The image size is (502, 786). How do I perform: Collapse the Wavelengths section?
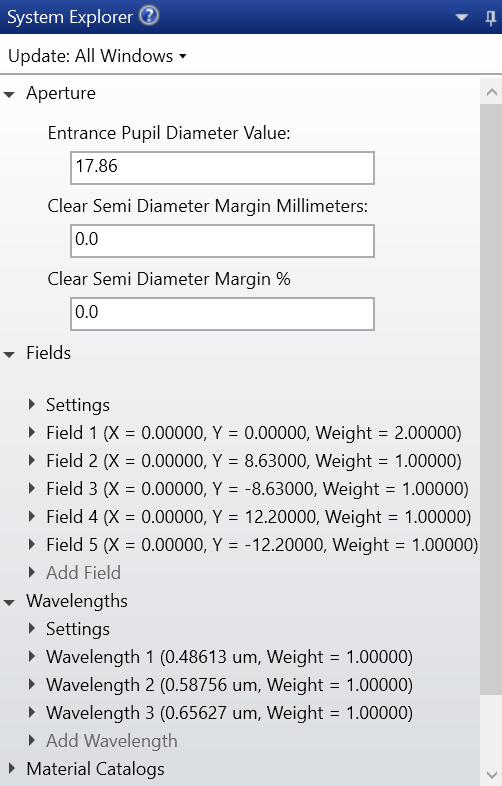(x=9, y=602)
